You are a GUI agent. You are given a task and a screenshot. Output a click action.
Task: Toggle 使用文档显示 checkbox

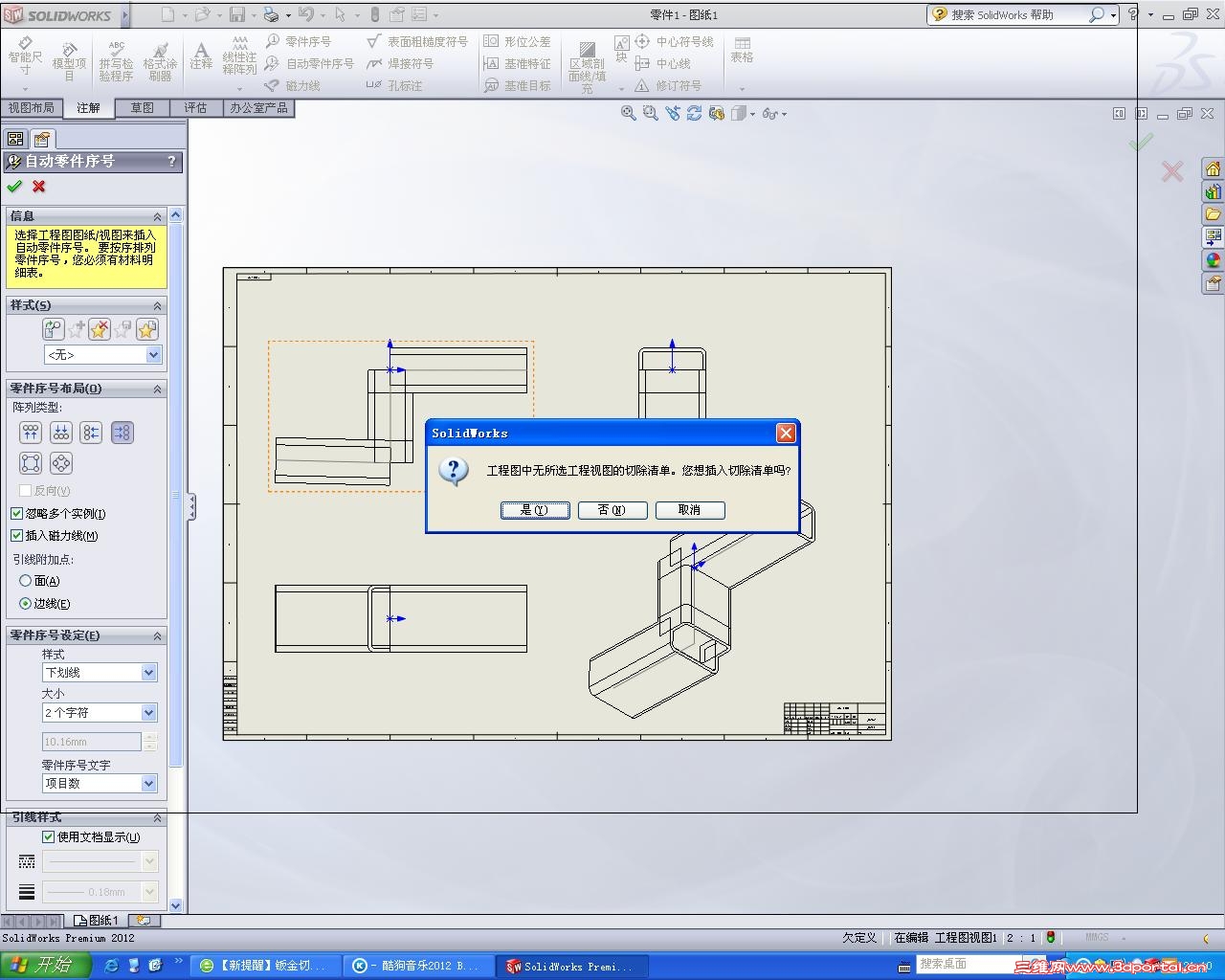(49, 837)
